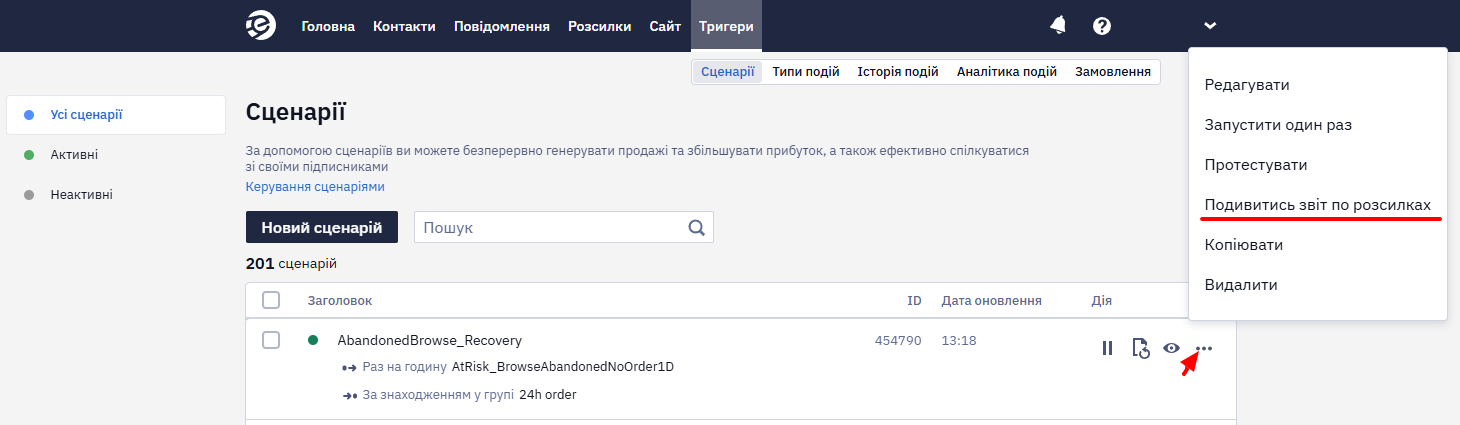Open the help question mark icon
Image resolution: width=1460 pixels, height=425 pixels.
(x=1102, y=26)
